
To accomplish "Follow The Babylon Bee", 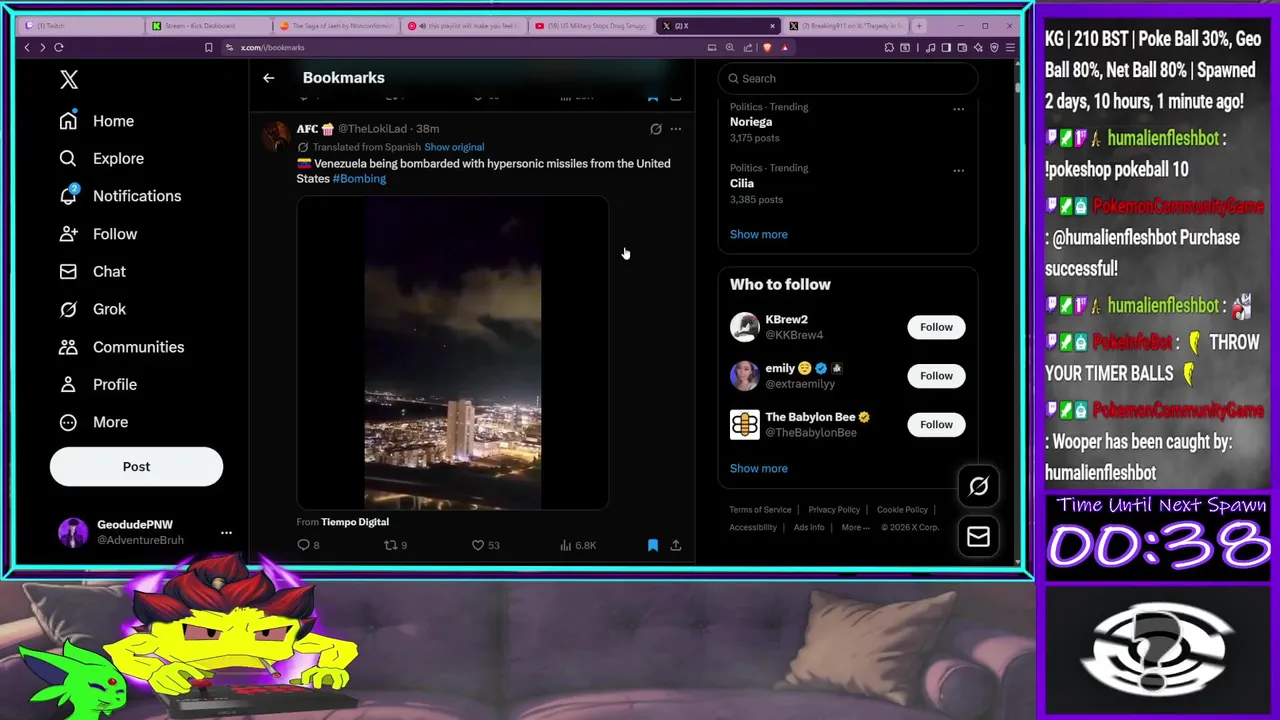I will [x=936, y=425].
